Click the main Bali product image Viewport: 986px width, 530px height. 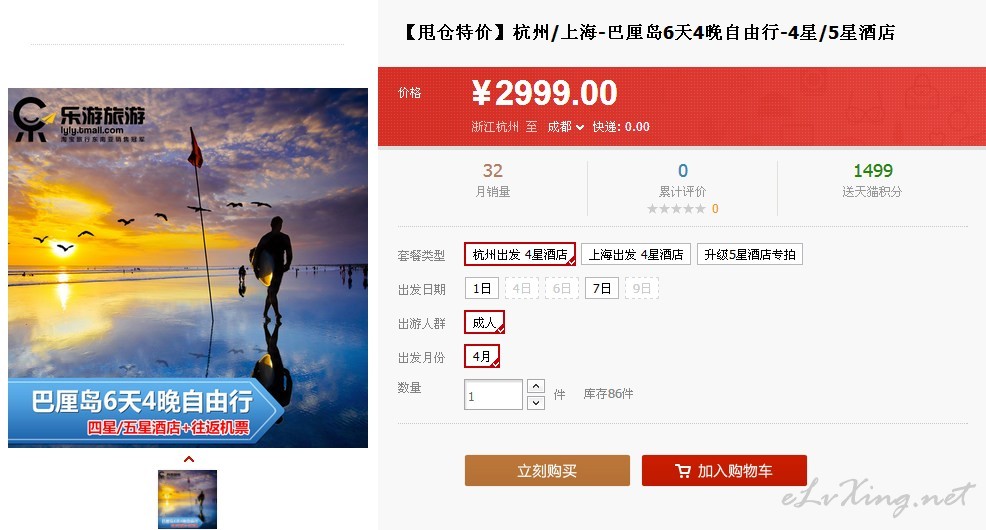188,268
